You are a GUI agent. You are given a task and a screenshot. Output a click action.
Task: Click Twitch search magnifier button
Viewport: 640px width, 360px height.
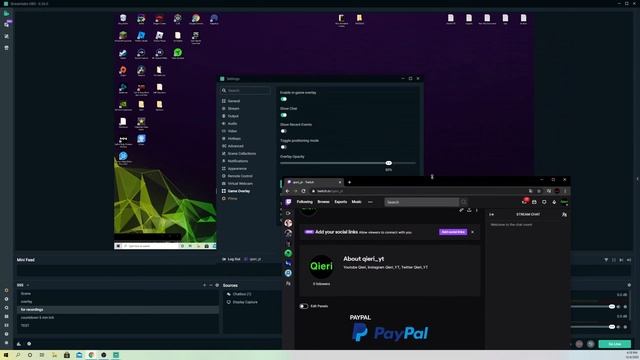[x=464, y=202]
